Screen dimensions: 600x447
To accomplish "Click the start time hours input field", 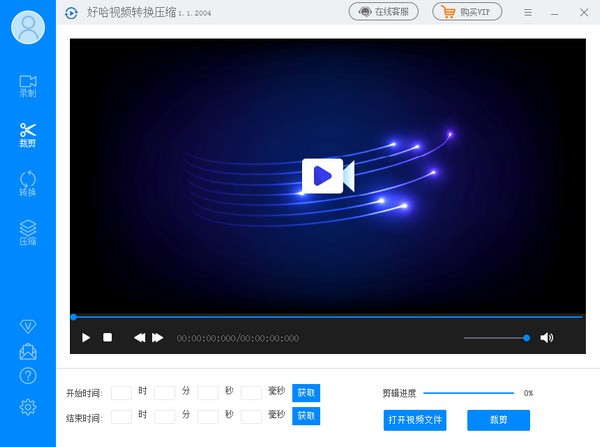I will point(121,393).
